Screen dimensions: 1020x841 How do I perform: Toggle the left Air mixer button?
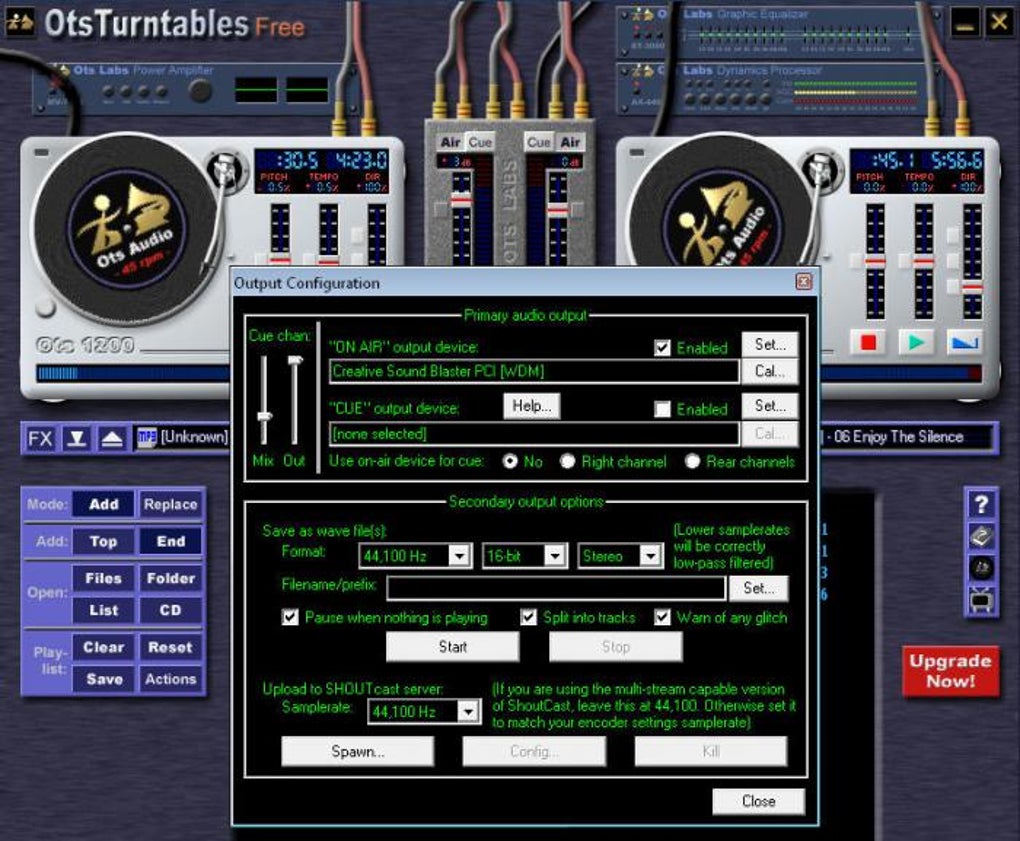point(450,142)
